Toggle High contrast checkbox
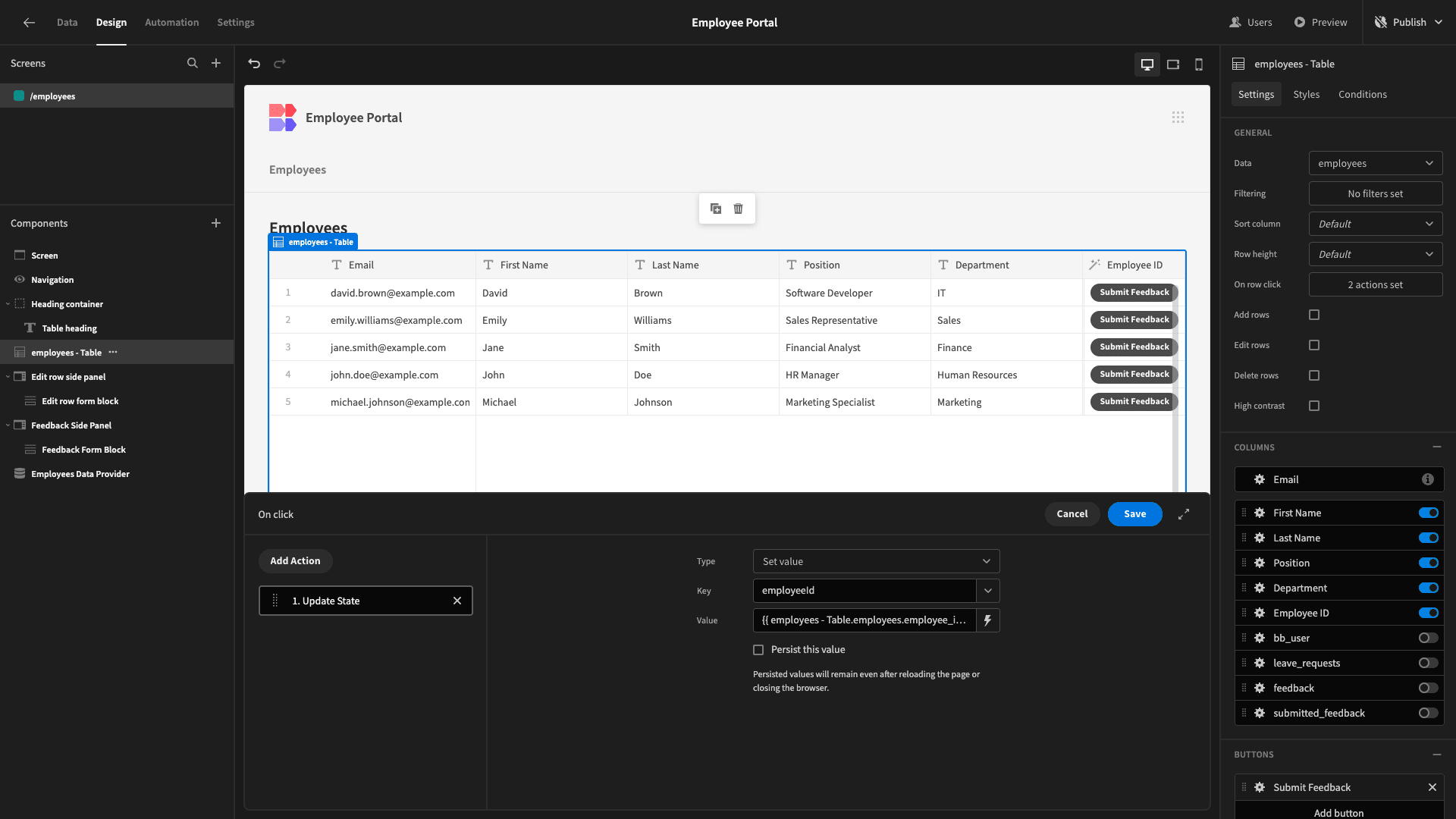 click(x=1314, y=406)
